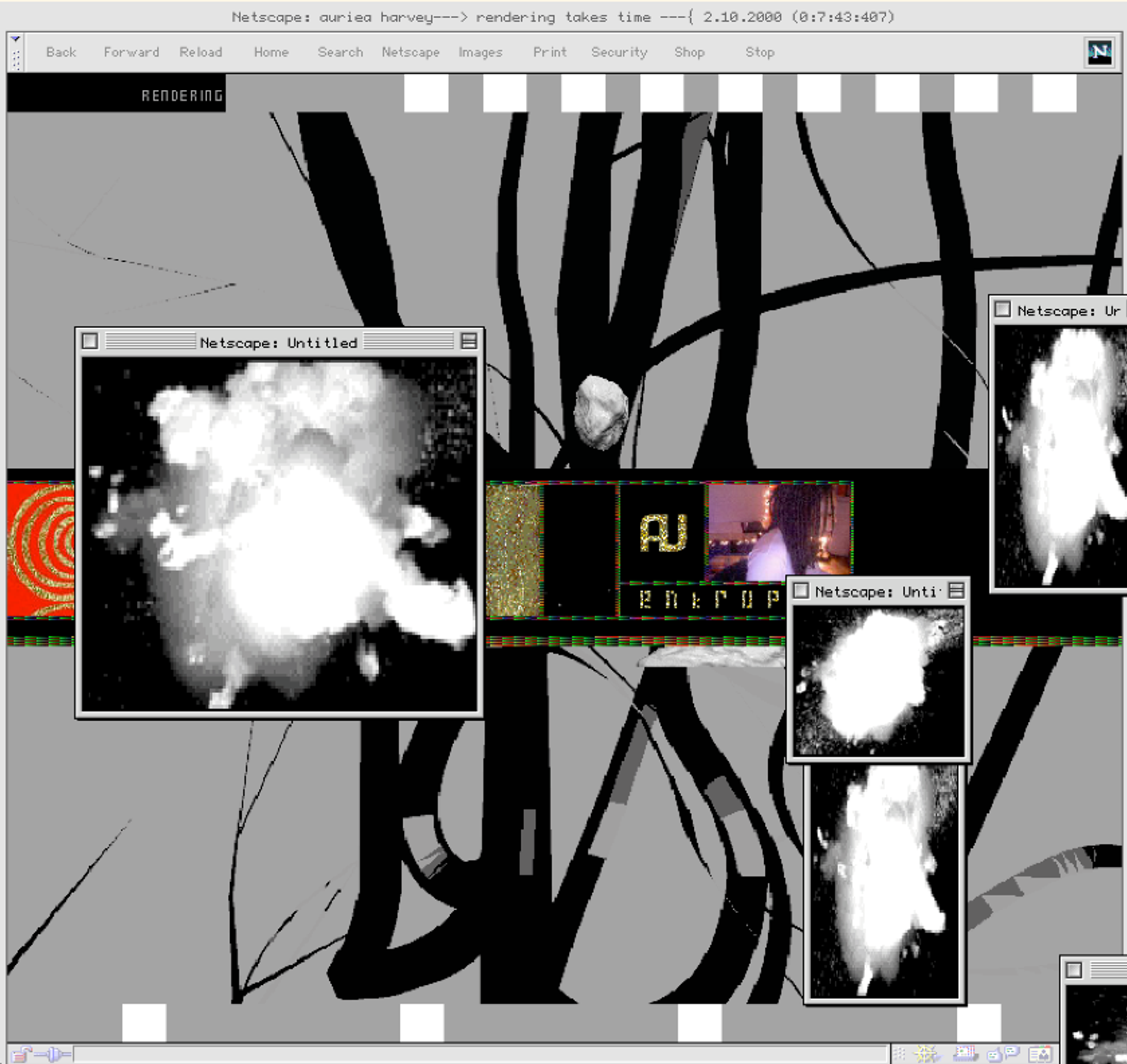The width and height of the screenshot is (1127, 1064).
Task: Click the Netscape N logo icon
Action: click(1099, 53)
